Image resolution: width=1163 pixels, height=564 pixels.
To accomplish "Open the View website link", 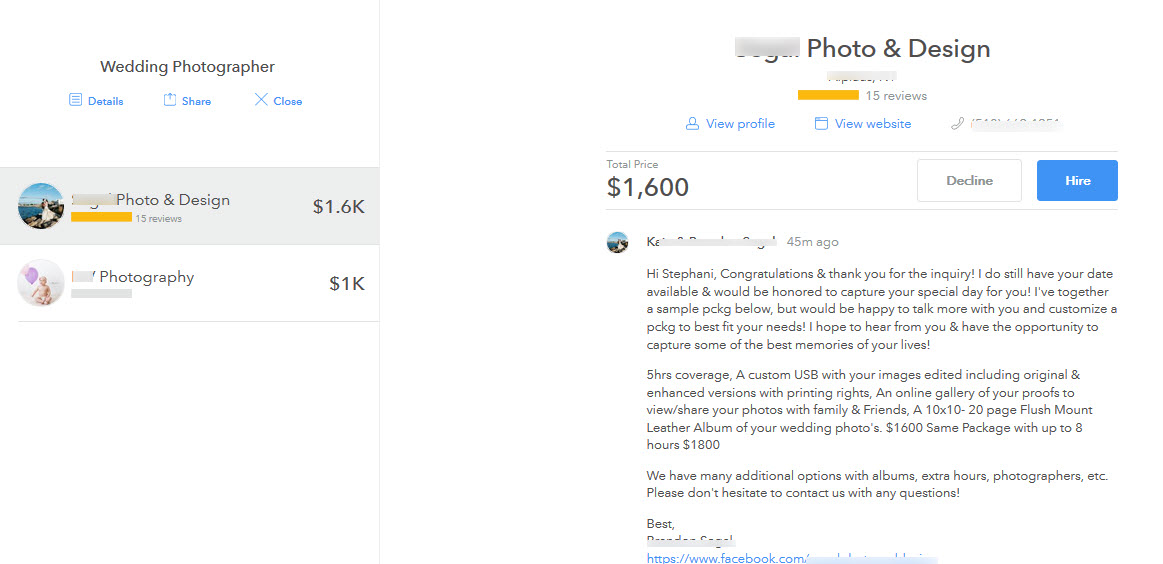I will (x=873, y=124).
